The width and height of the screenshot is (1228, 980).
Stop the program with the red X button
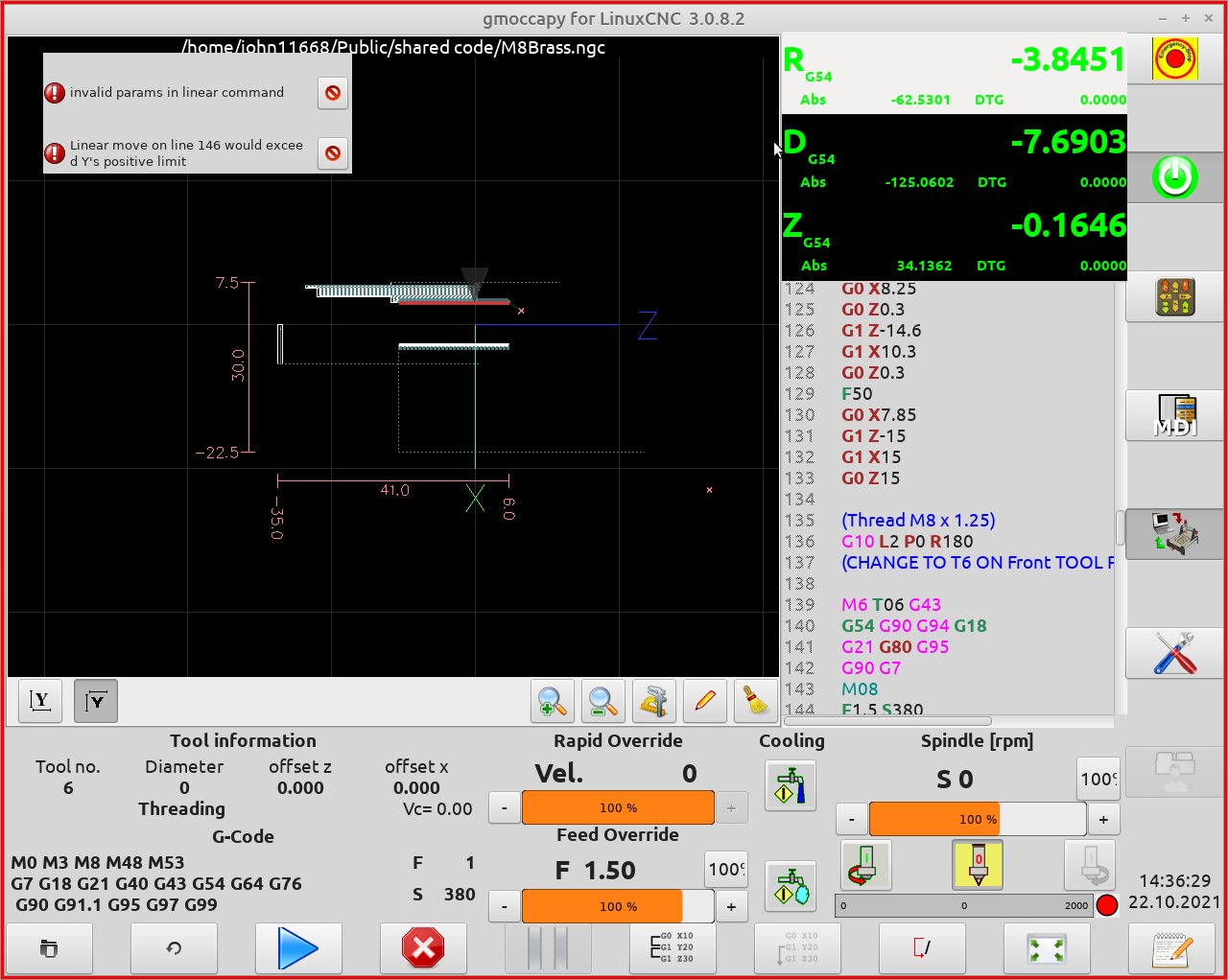pyautogui.click(x=423, y=948)
